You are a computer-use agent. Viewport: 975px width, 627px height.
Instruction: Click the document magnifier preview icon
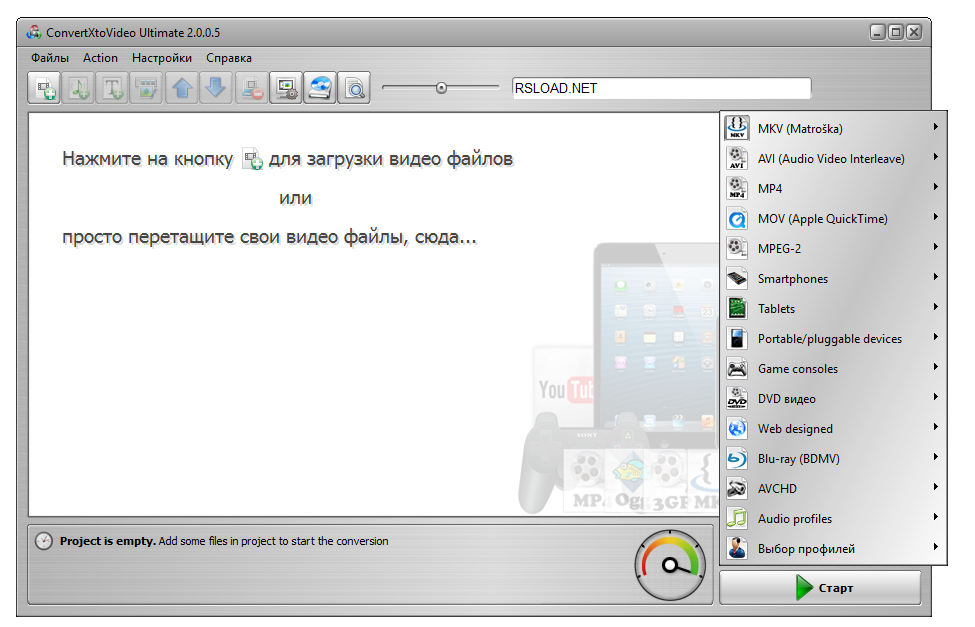pos(354,88)
